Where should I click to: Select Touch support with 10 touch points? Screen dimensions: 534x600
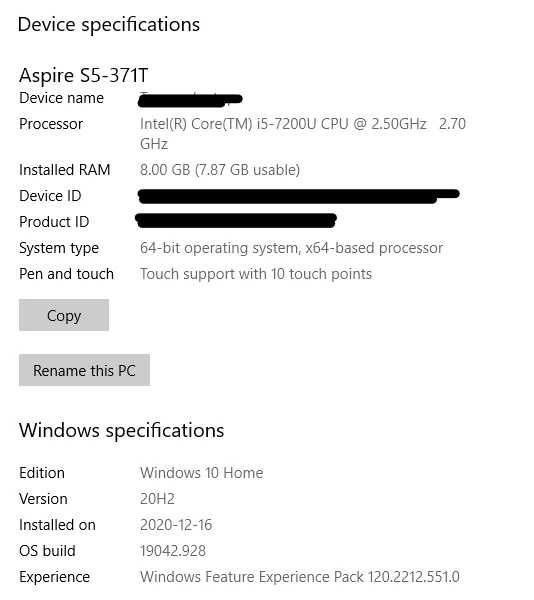tap(256, 274)
